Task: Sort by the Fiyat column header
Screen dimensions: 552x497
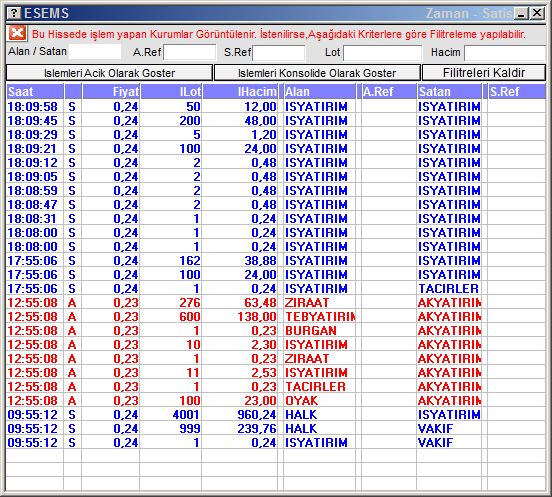Action: pos(111,92)
